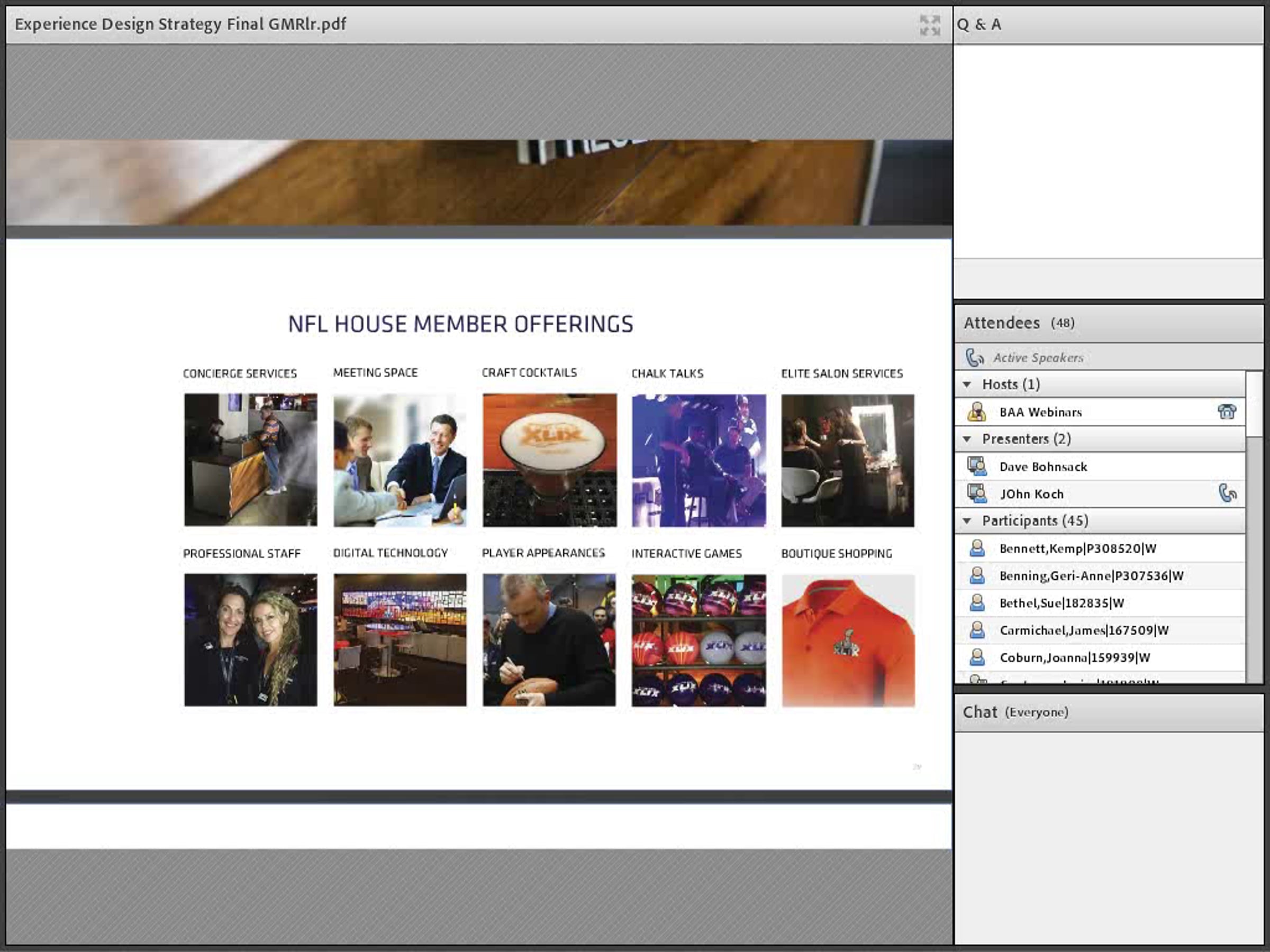Click the participant icon for Bennett,Kemp
Viewport: 1270px width, 952px height.
pyautogui.click(x=977, y=548)
